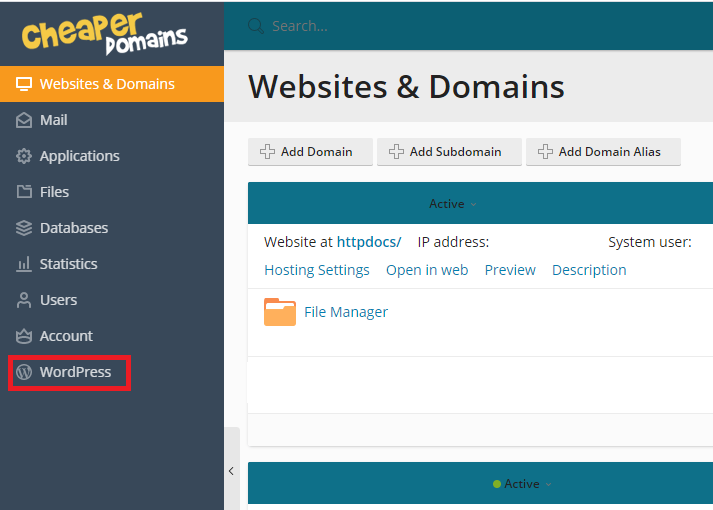Click the Databases stack icon
The image size is (713, 510).
(x=24, y=228)
